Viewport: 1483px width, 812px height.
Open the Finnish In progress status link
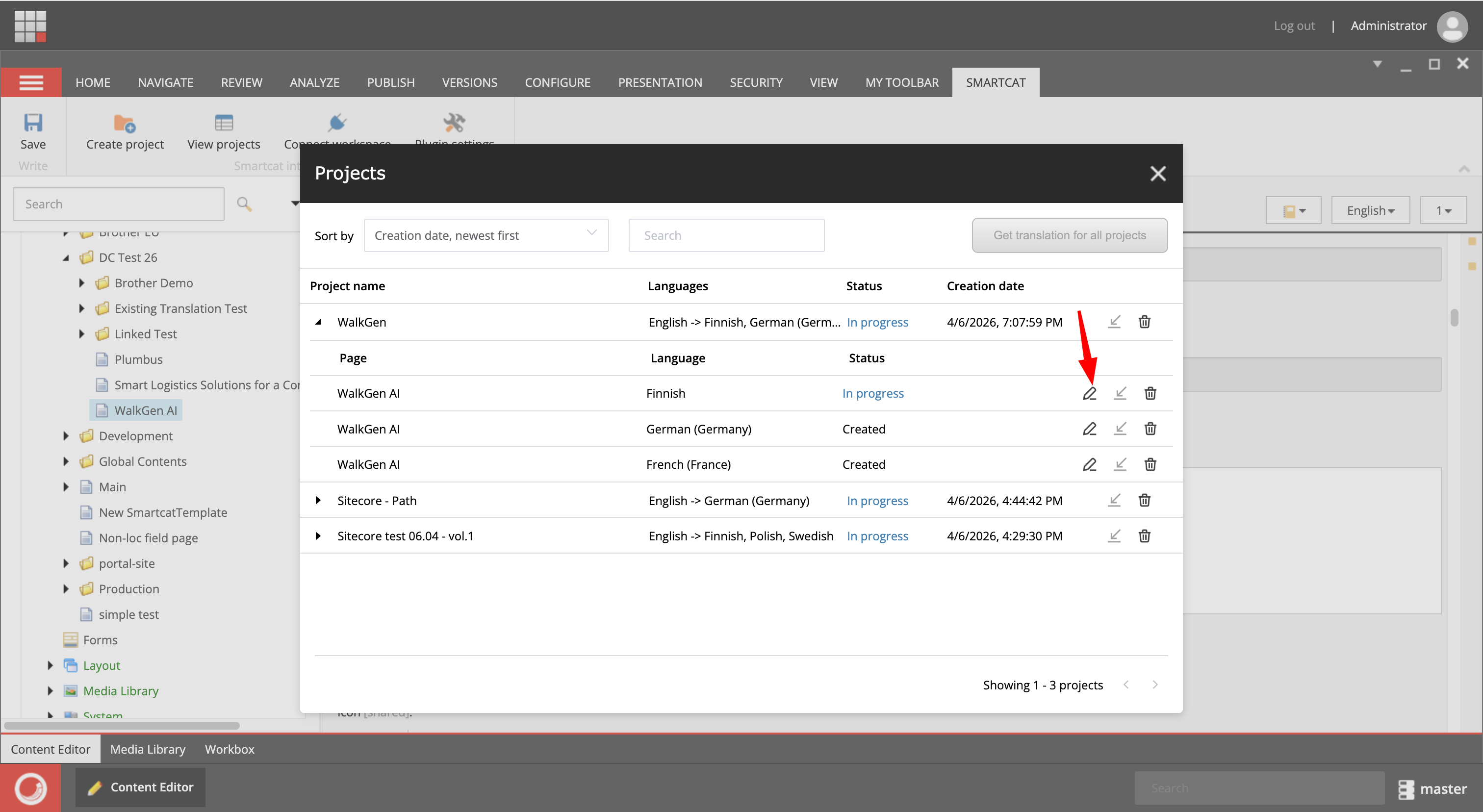tap(873, 394)
